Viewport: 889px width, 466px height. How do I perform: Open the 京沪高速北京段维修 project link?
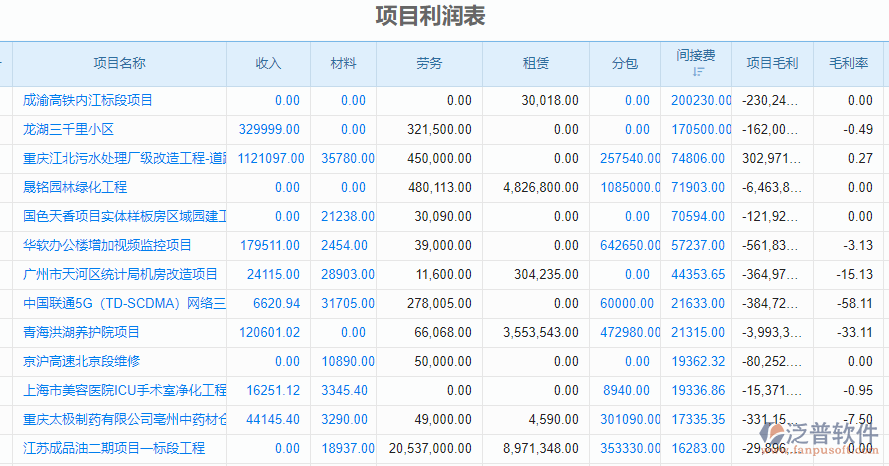(81, 361)
